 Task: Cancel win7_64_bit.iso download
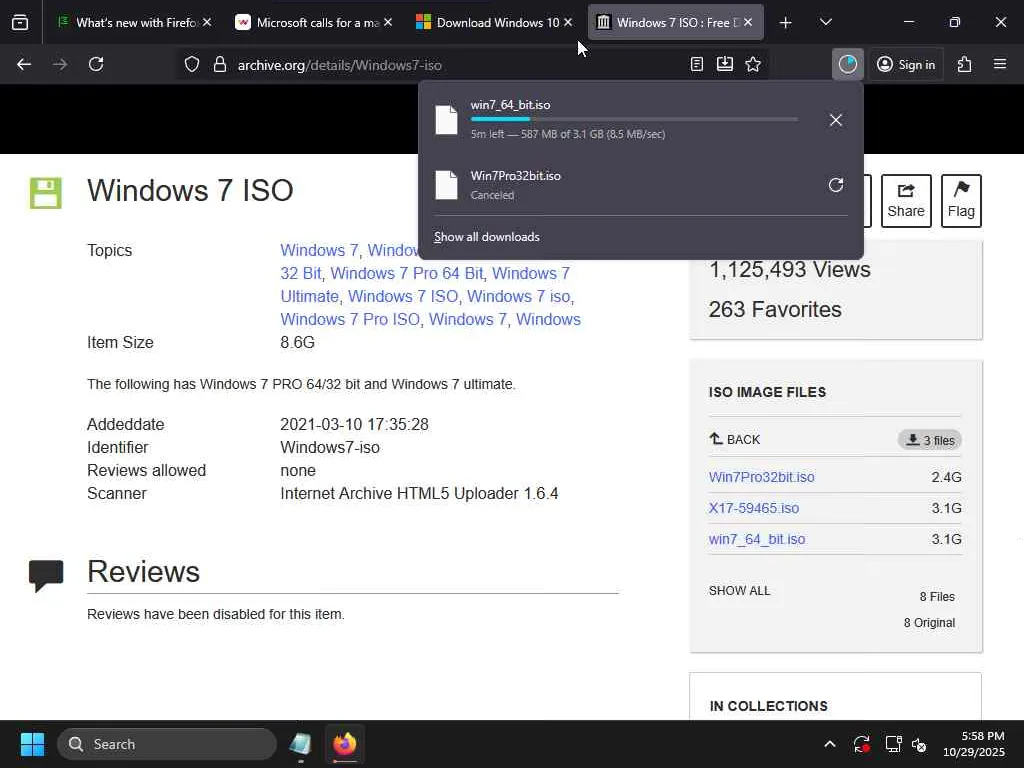coord(836,120)
